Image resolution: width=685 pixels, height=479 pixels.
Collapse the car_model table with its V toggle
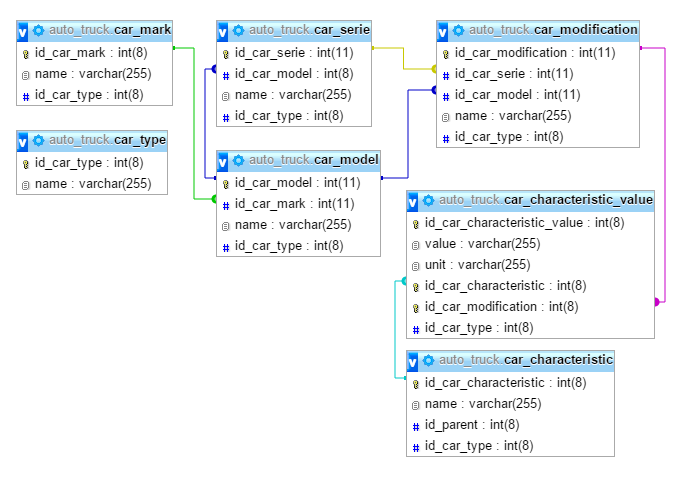click(x=222, y=162)
